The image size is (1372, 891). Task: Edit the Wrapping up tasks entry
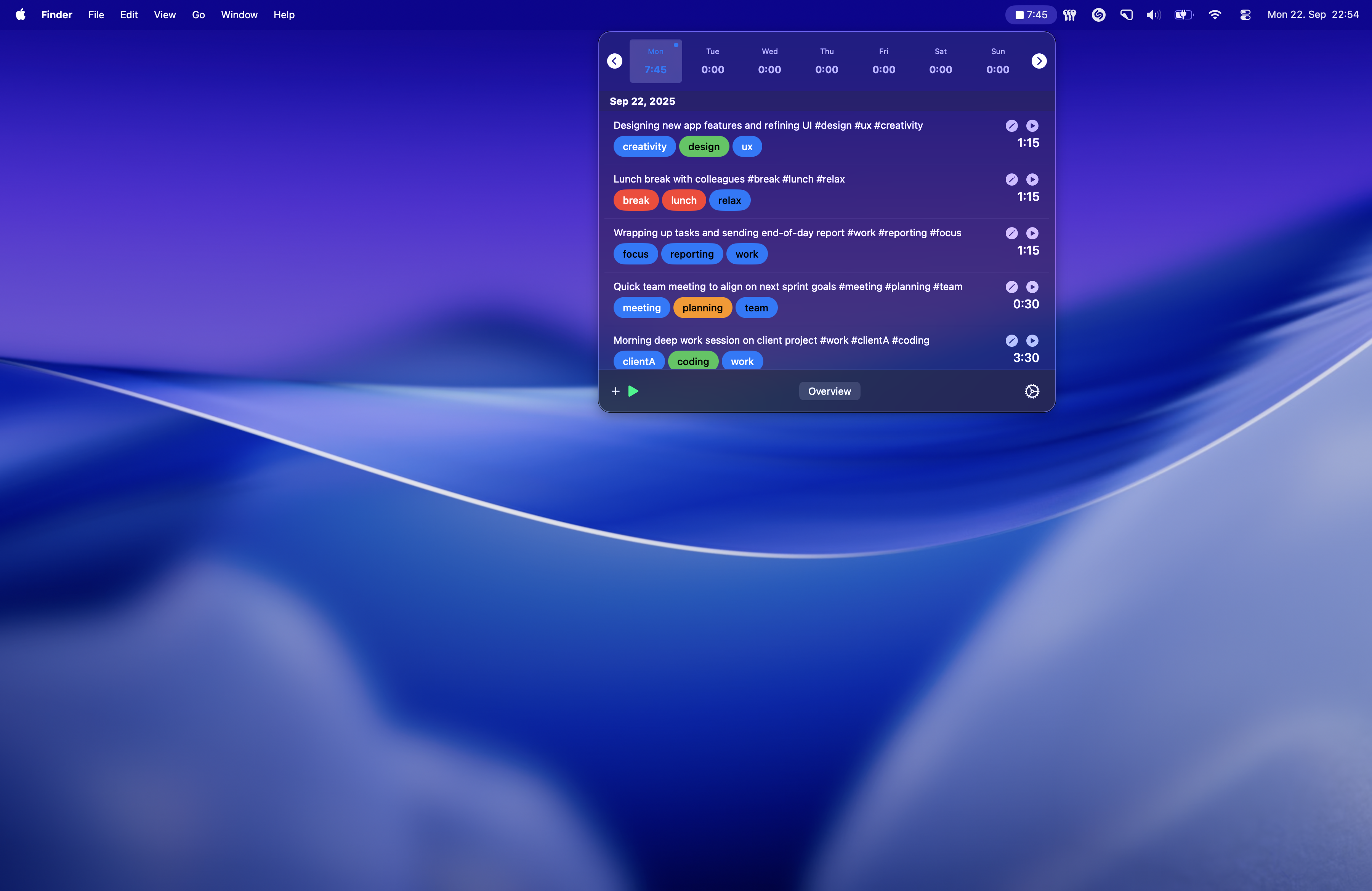point(1011,233)
